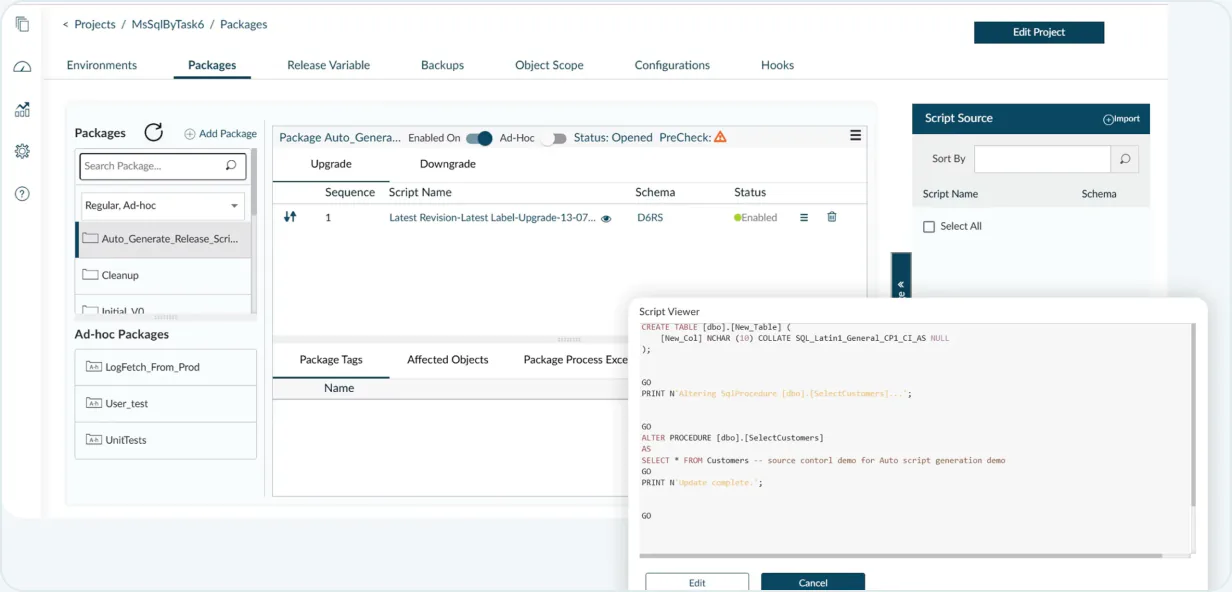
Task: Select the Cleanup package
Action: [x=164, y=275]
